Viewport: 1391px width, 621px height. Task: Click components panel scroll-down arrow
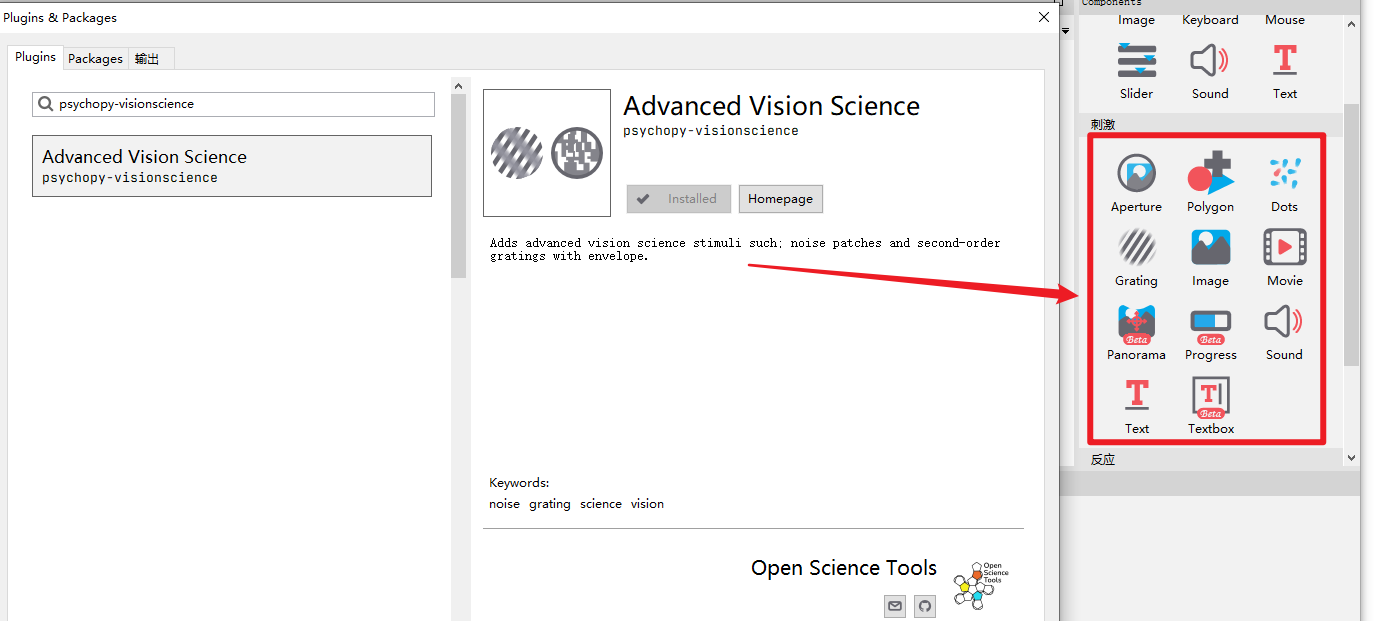(1352, 458)
